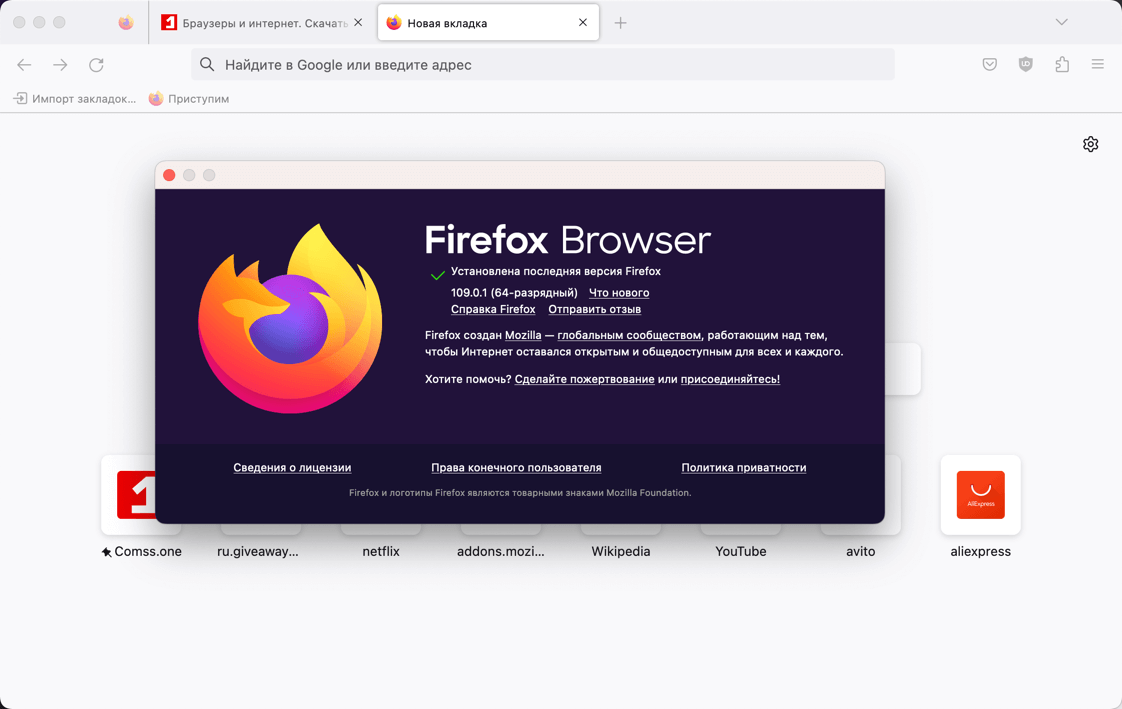Go back with the back arrow

point(24,65)
